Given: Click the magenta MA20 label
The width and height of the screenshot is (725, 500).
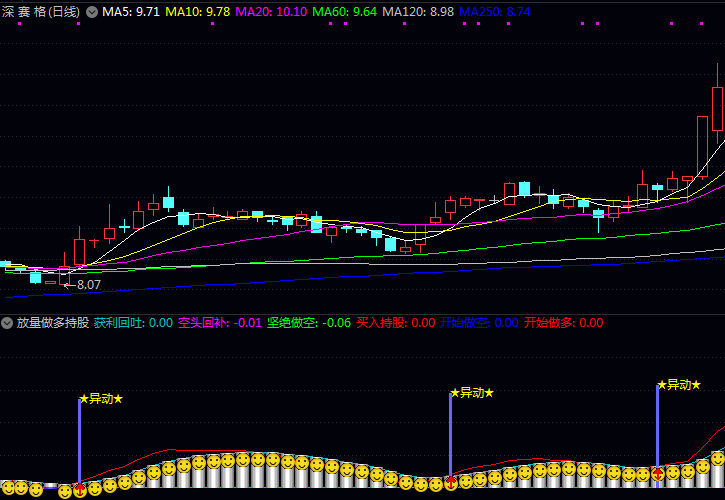Looking at the screenshot, I should (270, 12).
